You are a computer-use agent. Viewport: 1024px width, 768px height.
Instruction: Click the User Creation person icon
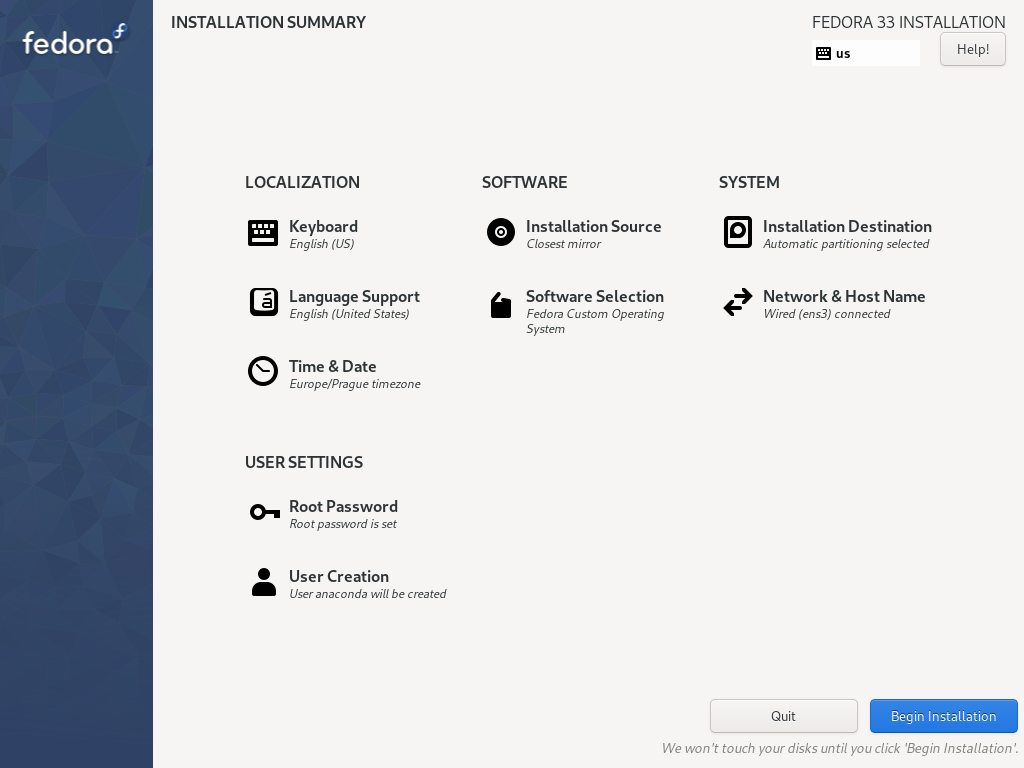tap(264, 582)
